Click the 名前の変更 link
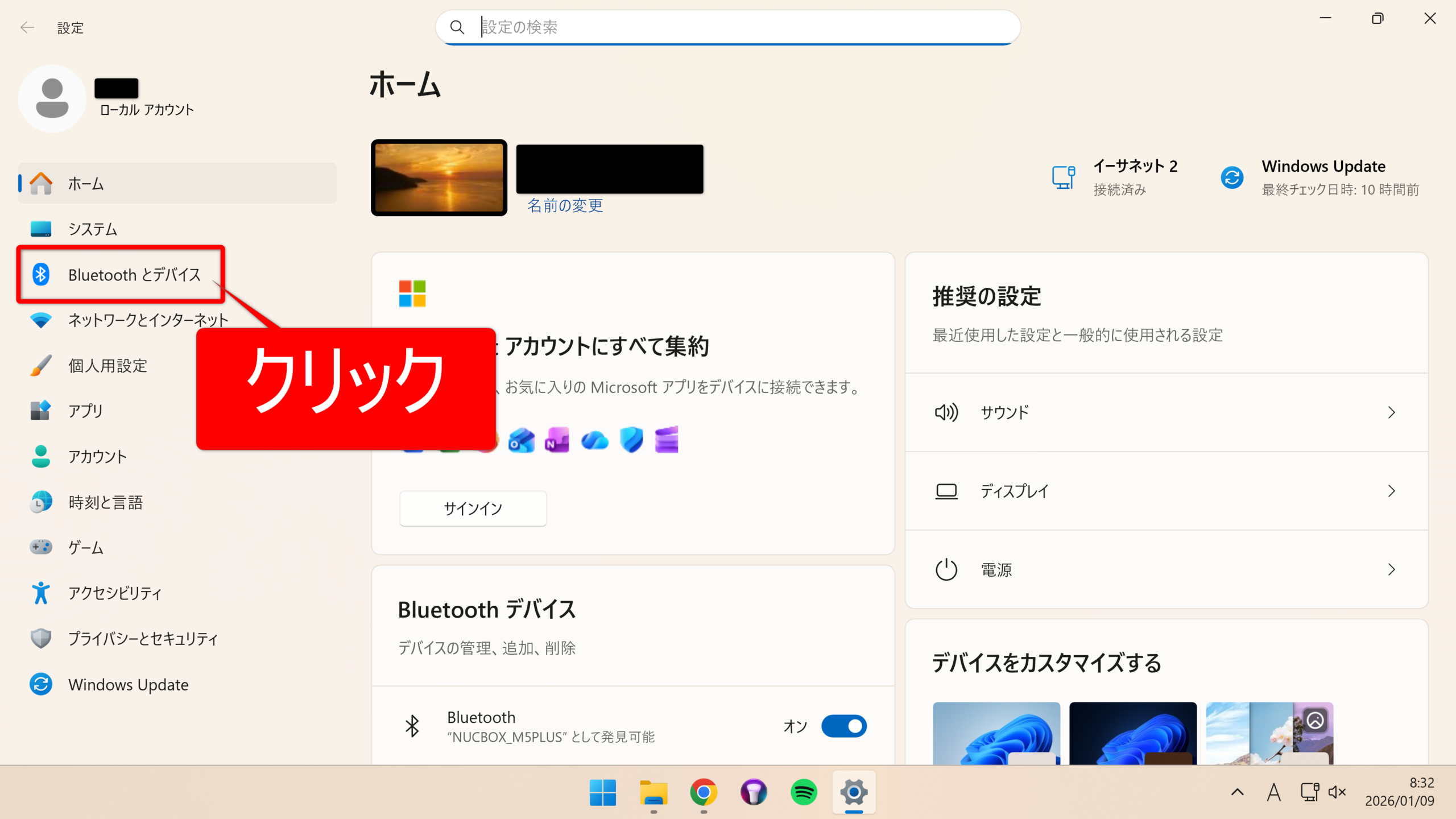The width and height of the screenshot is (1456, 819). (565, 205)
